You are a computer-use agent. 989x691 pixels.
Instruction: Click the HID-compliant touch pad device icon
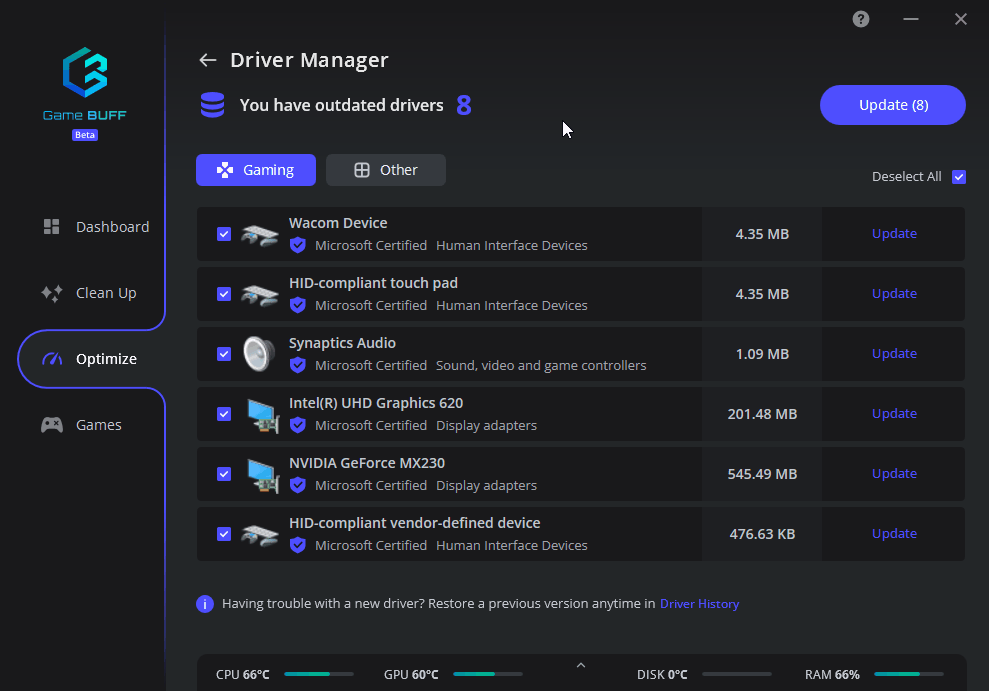pyautogui.click(x=259, y=294)
